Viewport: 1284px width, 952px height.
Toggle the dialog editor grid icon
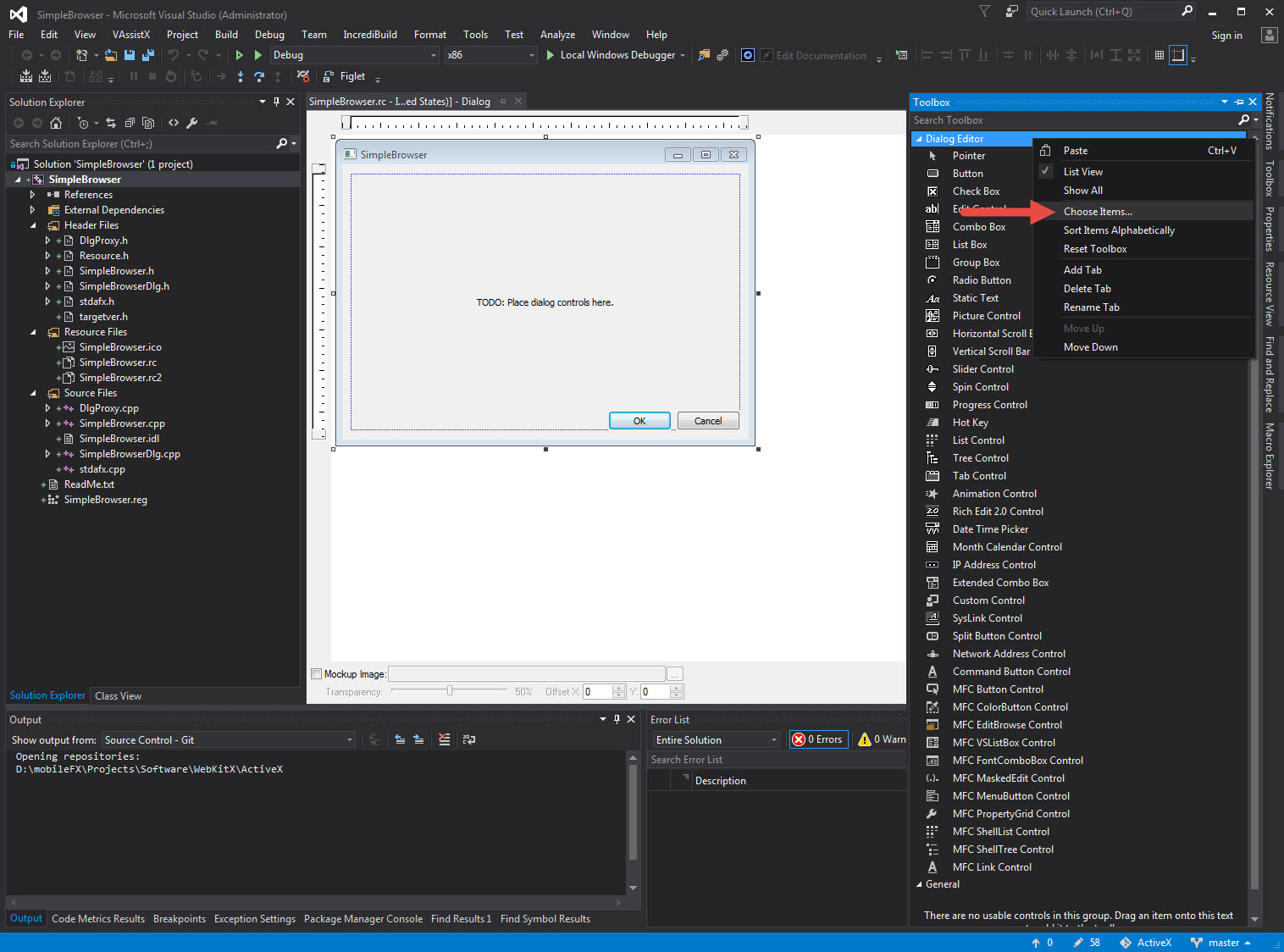tap(1159, 55)
